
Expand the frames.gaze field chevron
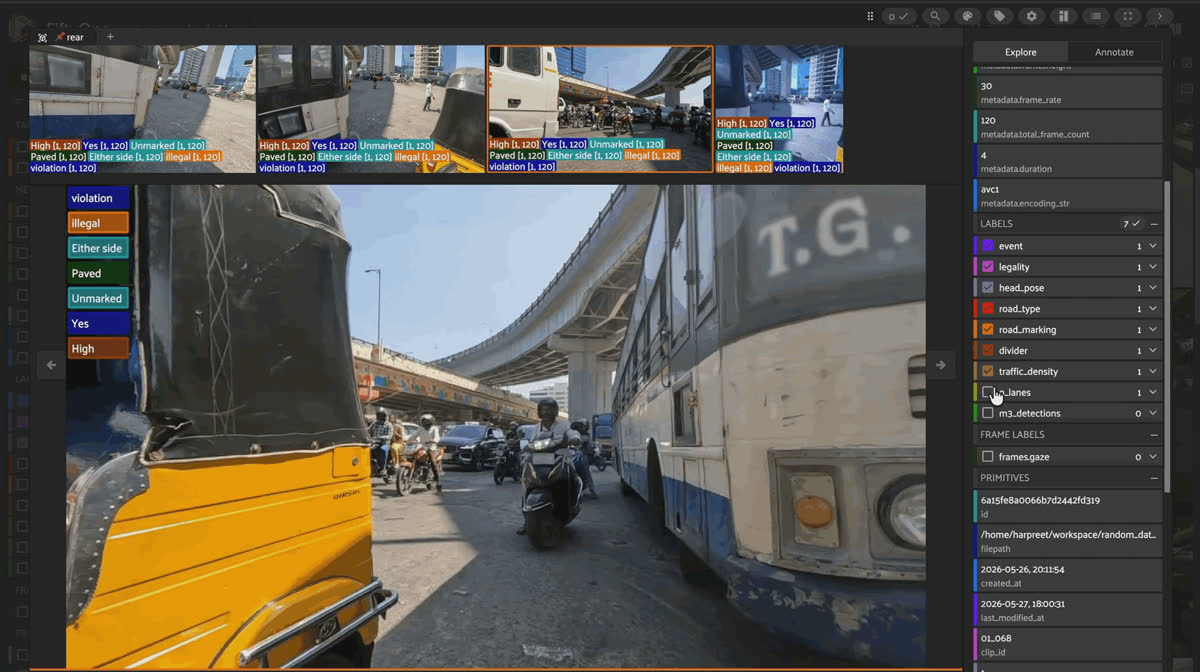coord(1153,457)
